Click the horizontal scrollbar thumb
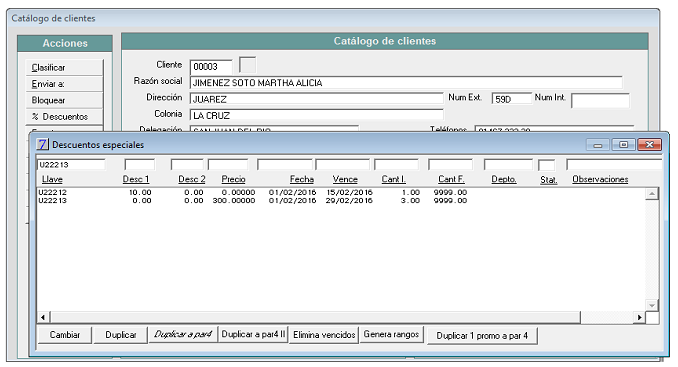 click(x=315, y=317)
